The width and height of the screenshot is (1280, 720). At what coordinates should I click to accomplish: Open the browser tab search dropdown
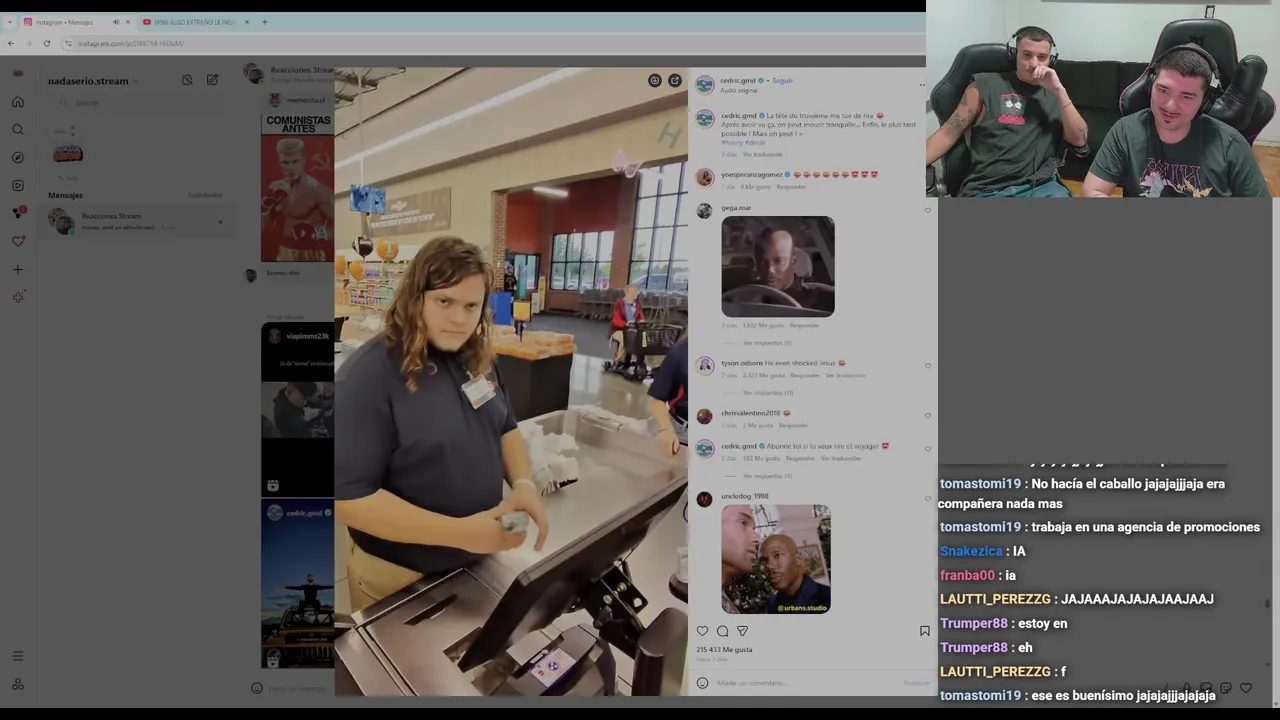[10, 22]
